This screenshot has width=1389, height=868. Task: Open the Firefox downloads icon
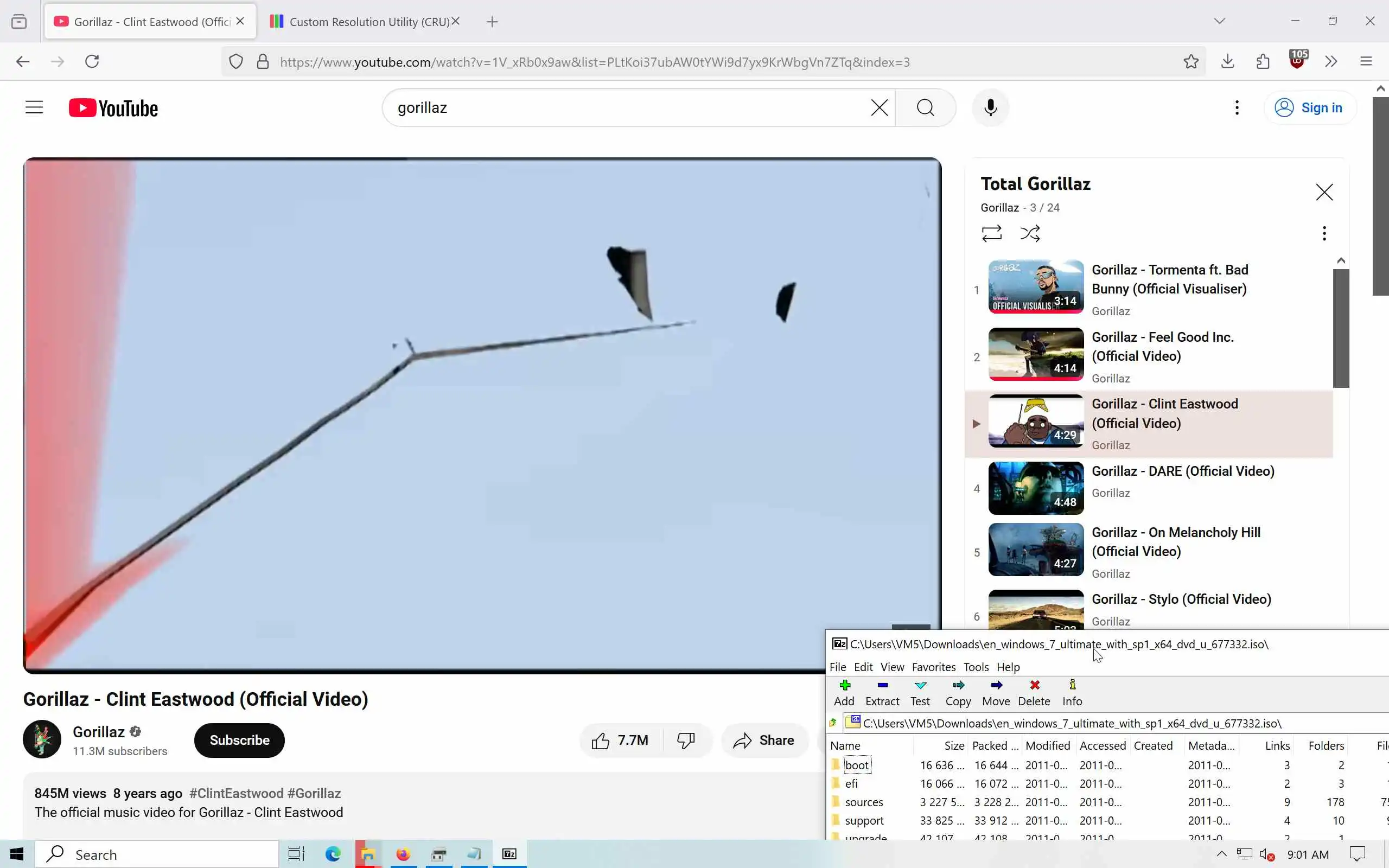[x=1227, y=61]
